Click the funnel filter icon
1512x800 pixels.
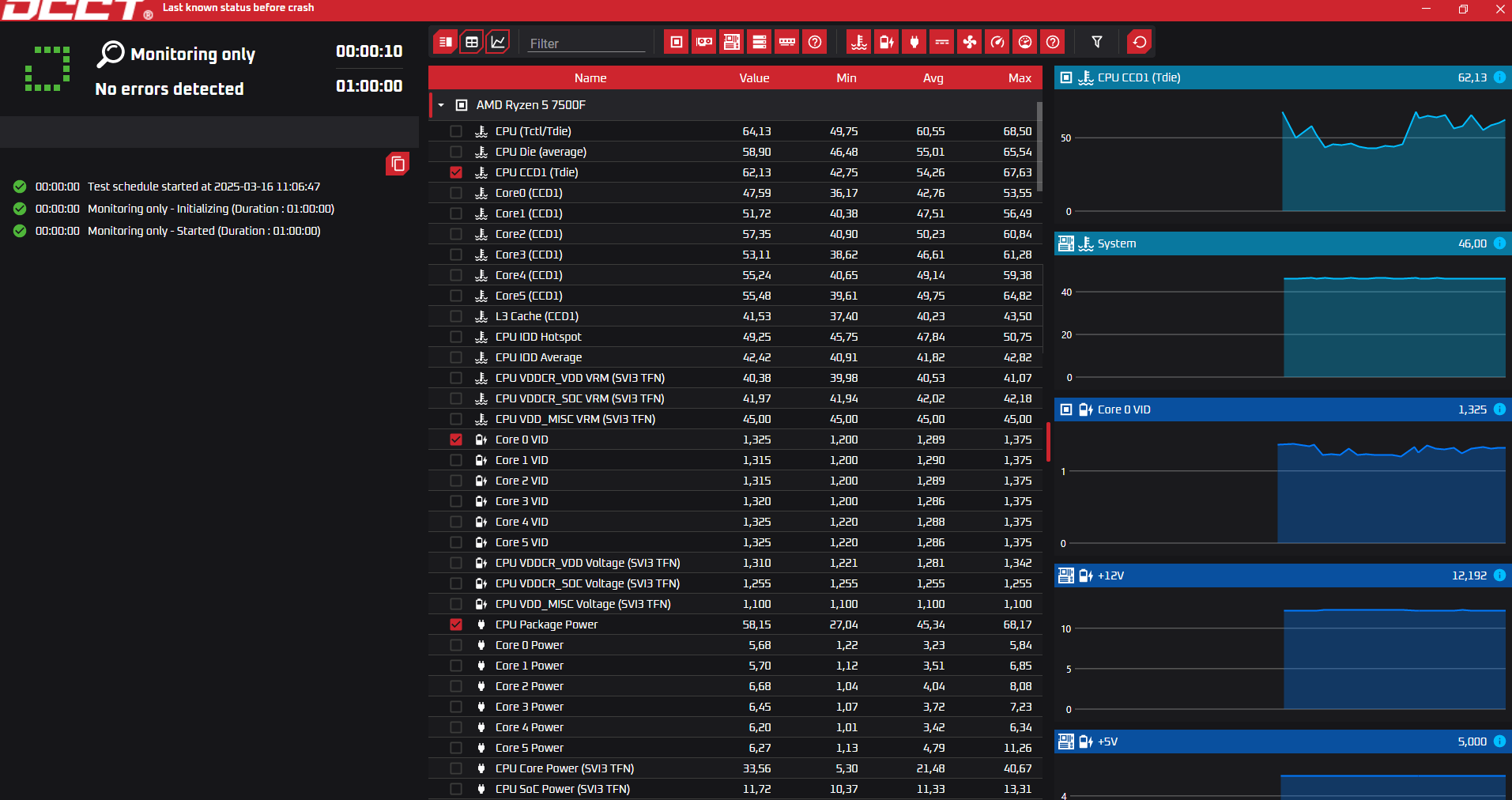[1097, 42]
